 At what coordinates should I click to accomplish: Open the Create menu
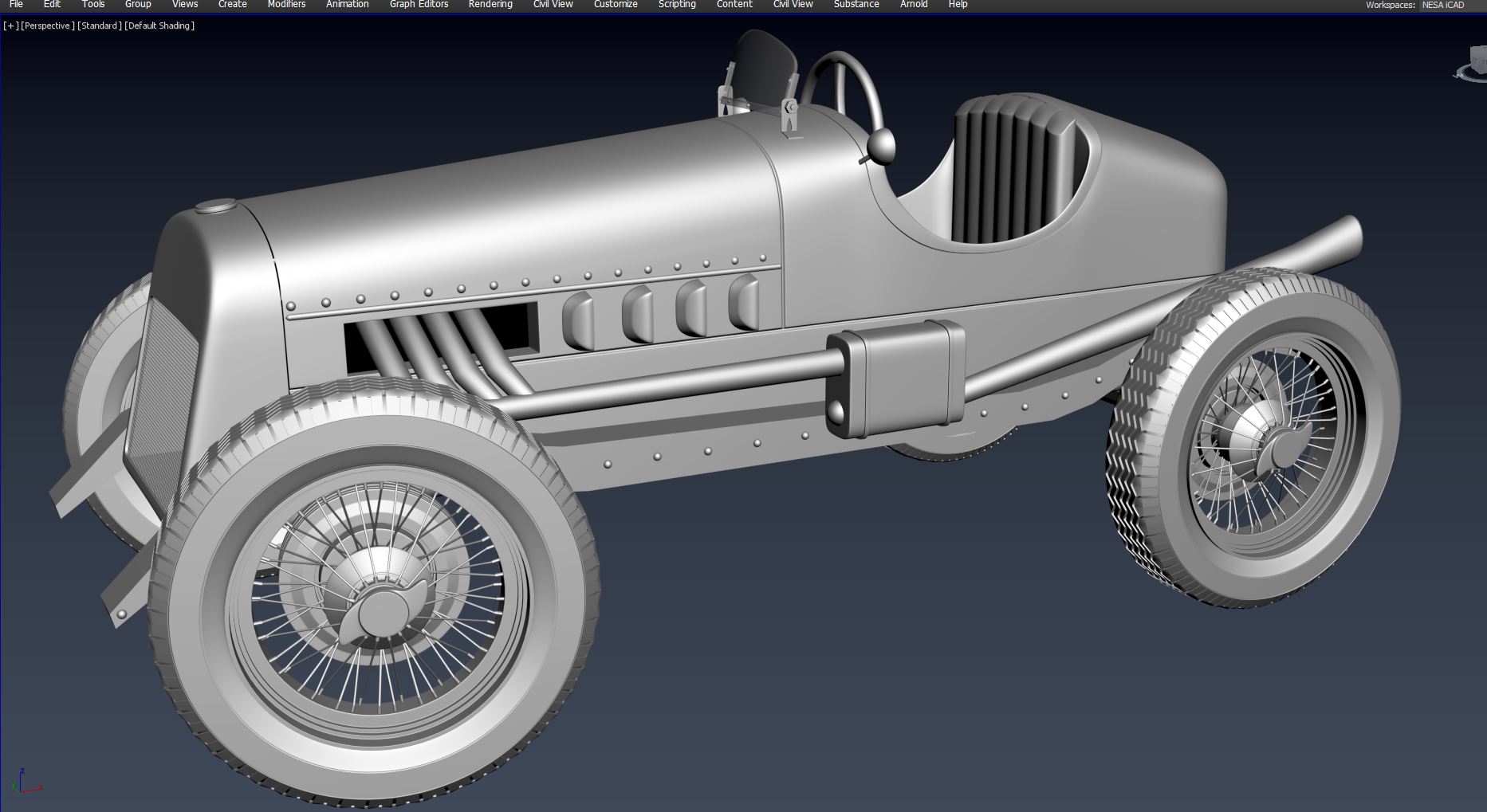[x=233, y=5]
